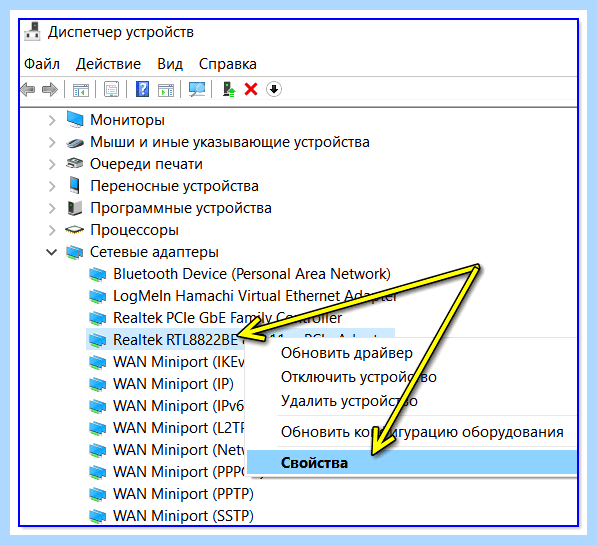Select WAN Miniport (PPPOE) entry
Viewport: 597px width, 545px height.
click(179, 472)
